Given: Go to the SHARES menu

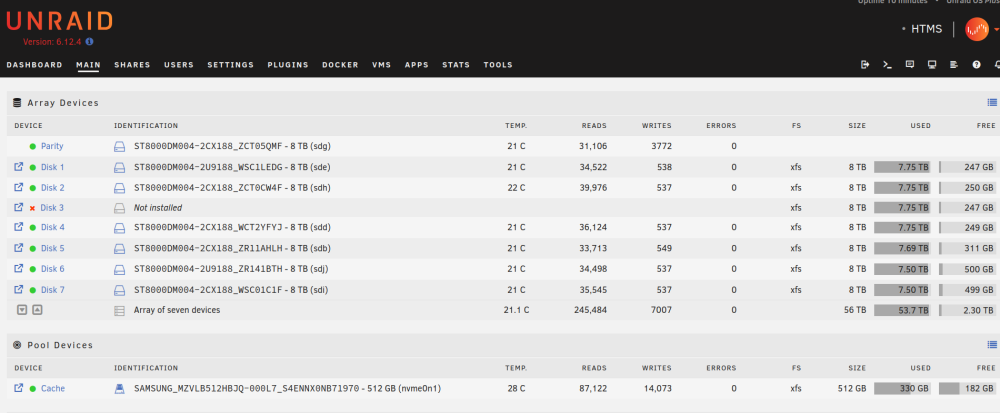Looking at the screenshot, I should 132,64.
